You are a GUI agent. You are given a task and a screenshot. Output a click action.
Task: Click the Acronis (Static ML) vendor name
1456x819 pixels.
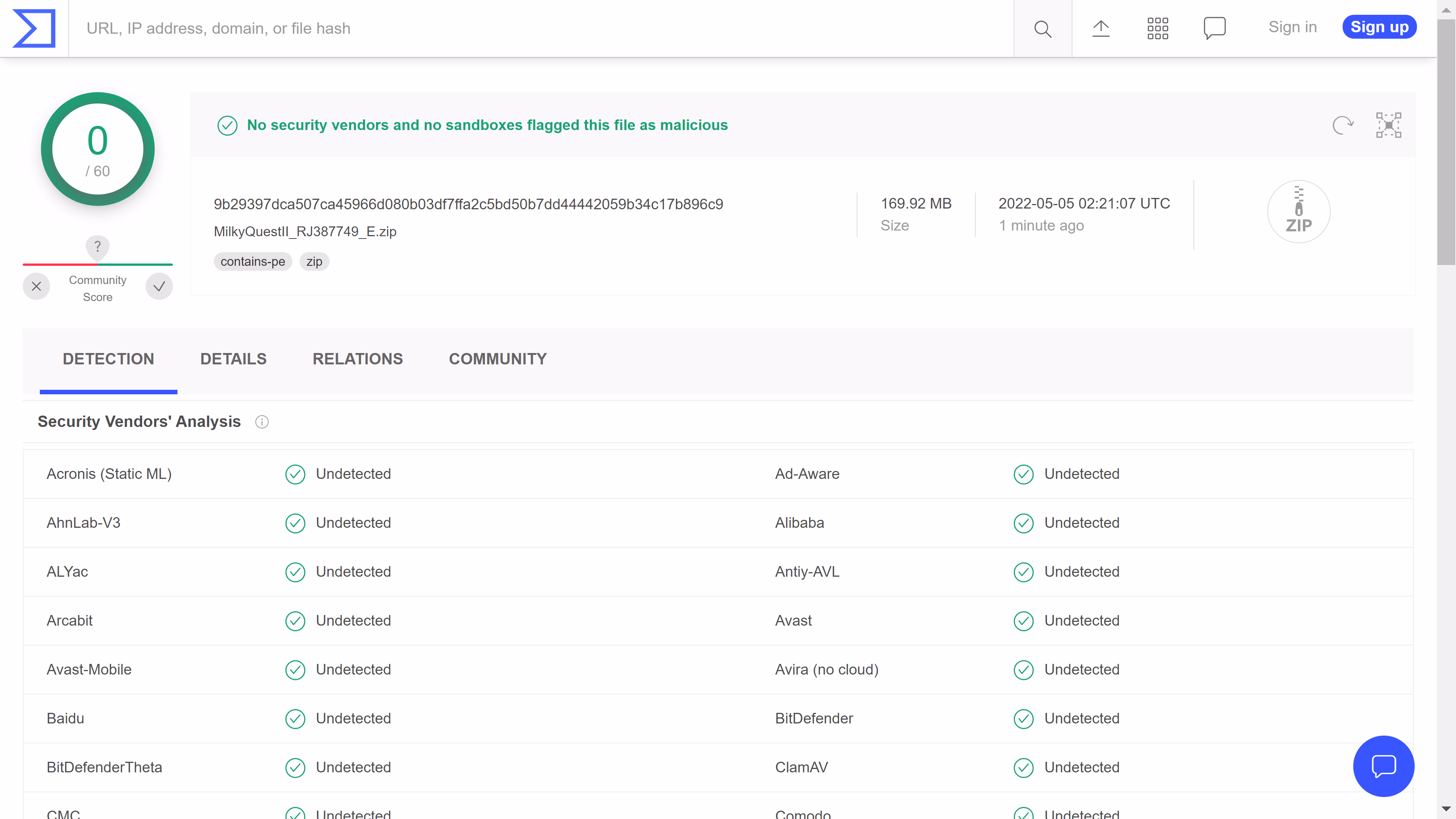click(x=109, y=474)
